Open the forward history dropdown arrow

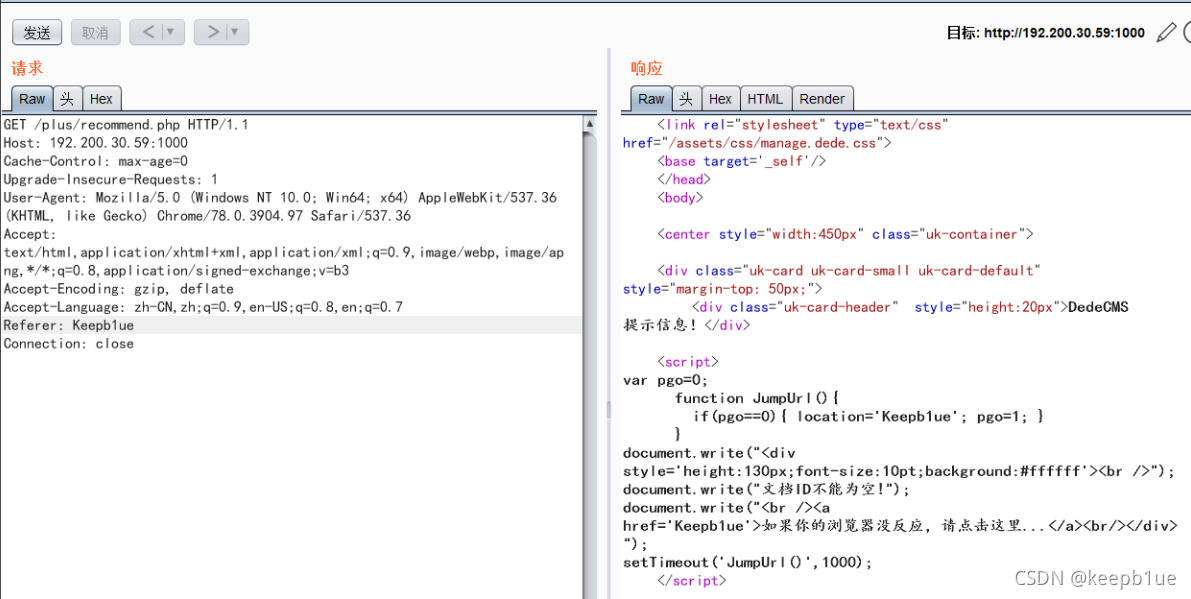coord(236,32)
